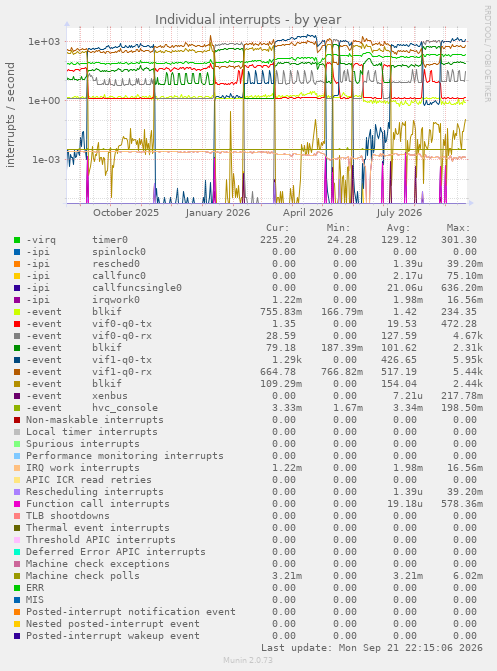Click the xenbus max value 217.78m

[462, 396]
